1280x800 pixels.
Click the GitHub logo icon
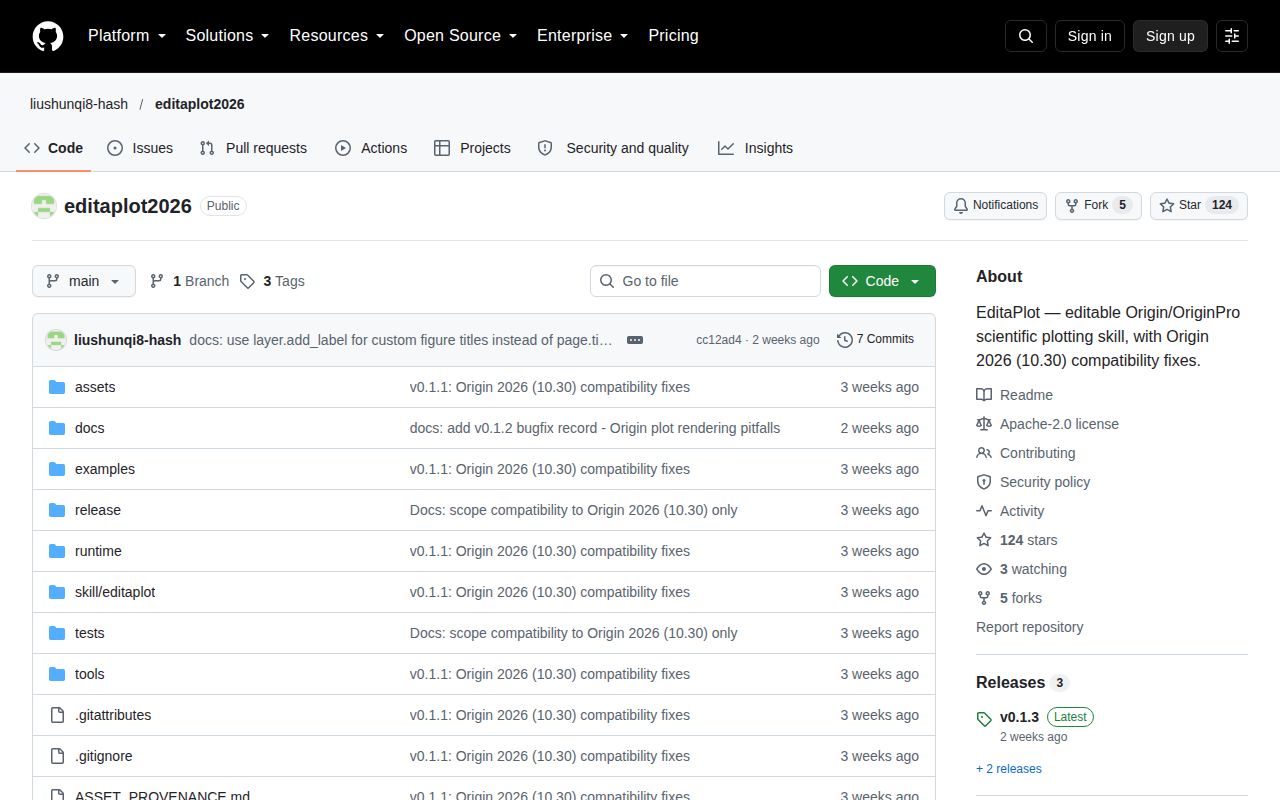tap(48, 36)
